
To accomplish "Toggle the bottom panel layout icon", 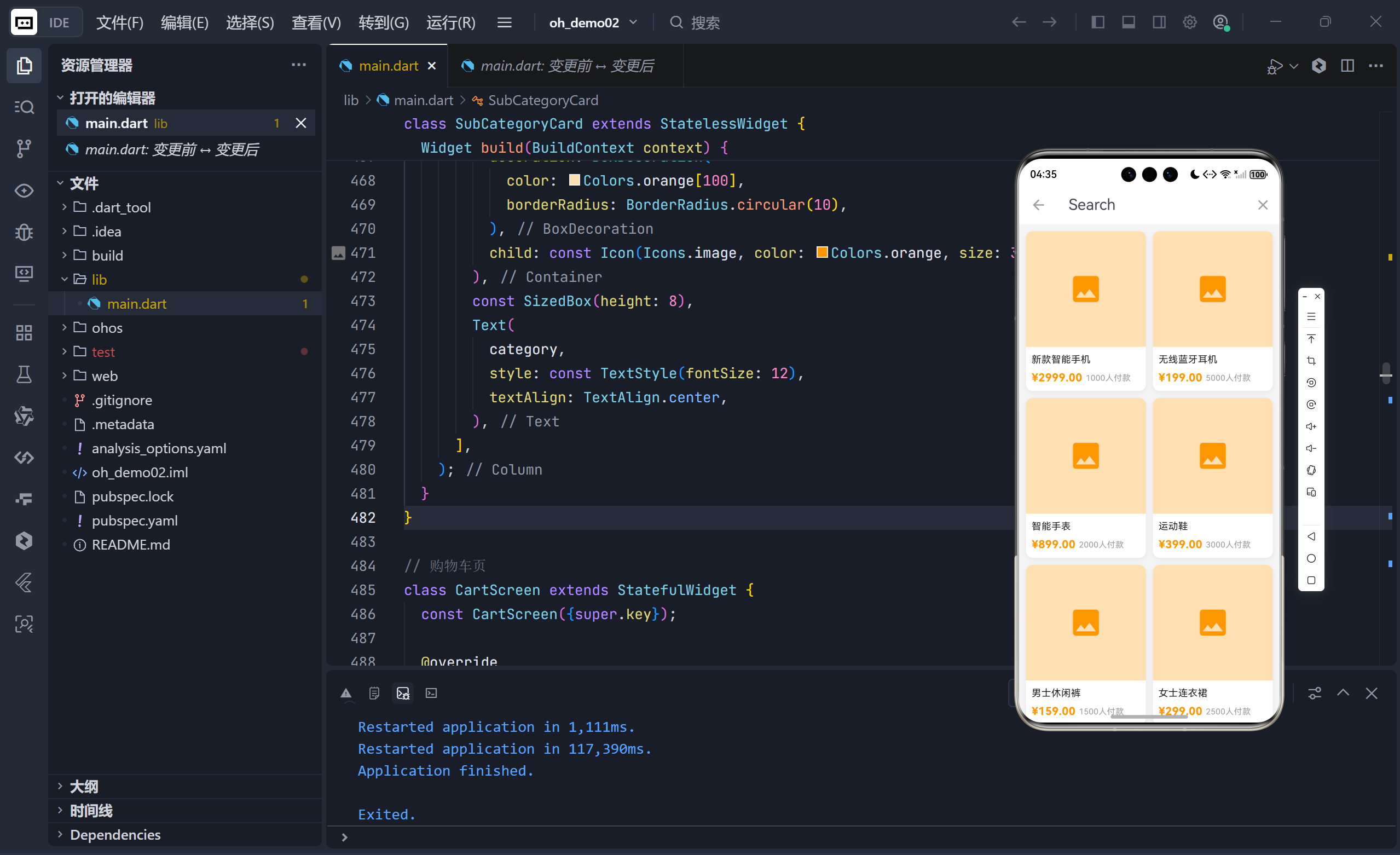I will (x=1129, y=23).
